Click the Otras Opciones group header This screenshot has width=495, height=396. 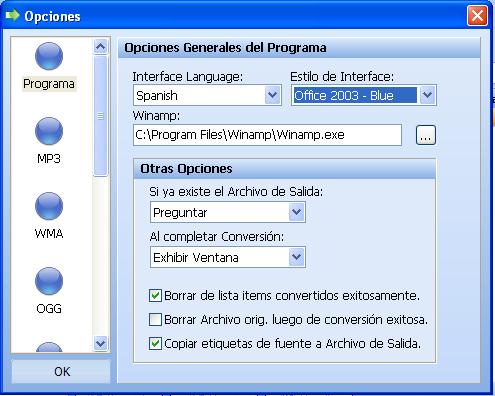pyautogui.click(x=284, y=169)
